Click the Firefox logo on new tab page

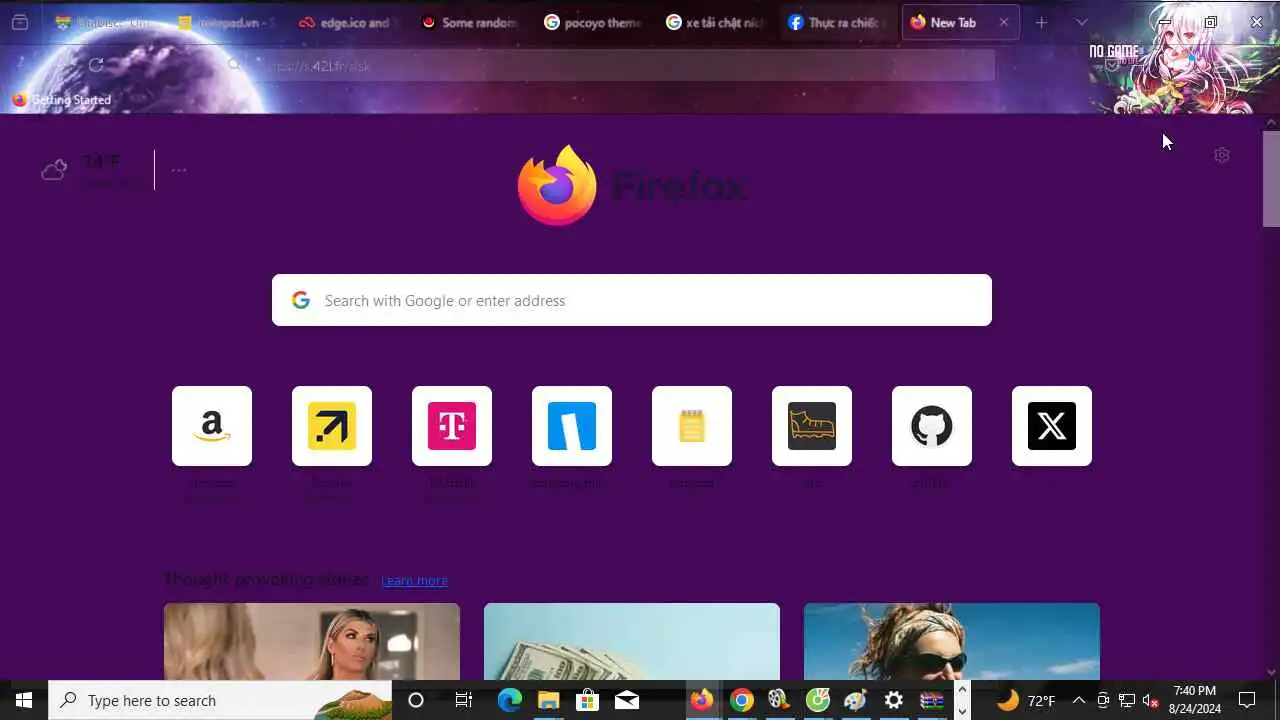[x=557, y=186]
